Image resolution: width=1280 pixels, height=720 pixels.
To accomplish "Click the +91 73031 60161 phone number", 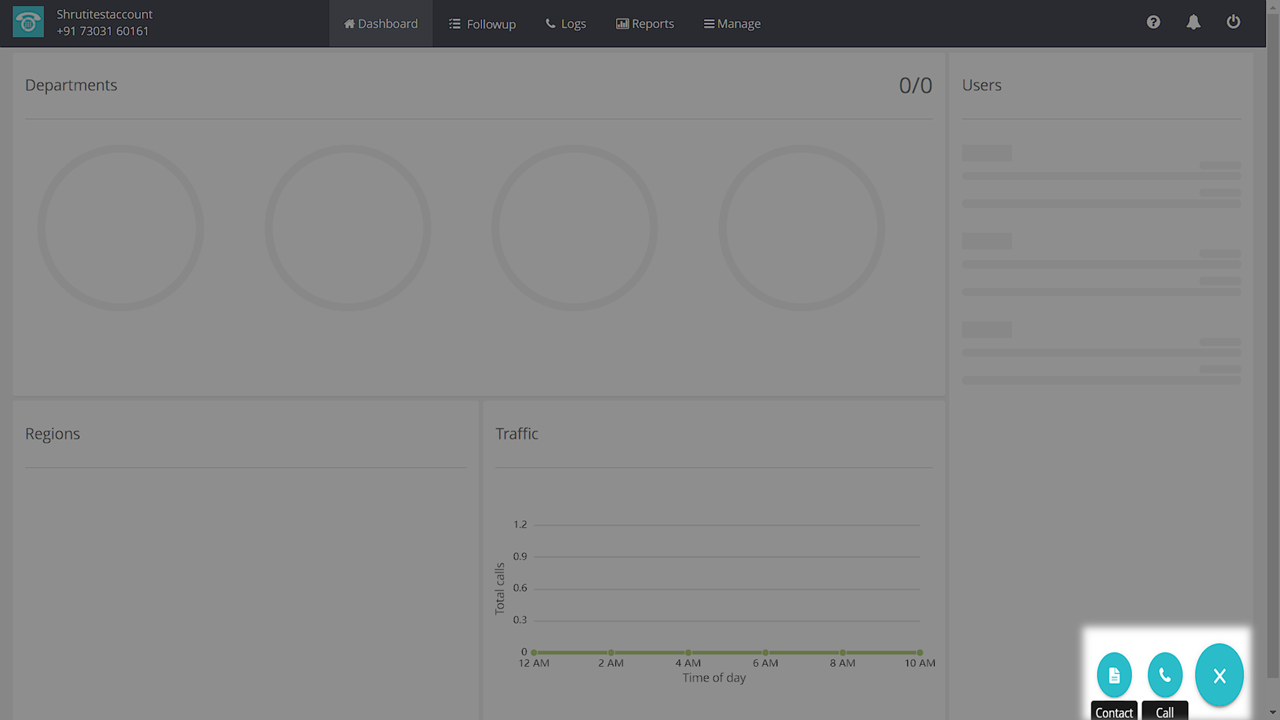I will 103,31.
